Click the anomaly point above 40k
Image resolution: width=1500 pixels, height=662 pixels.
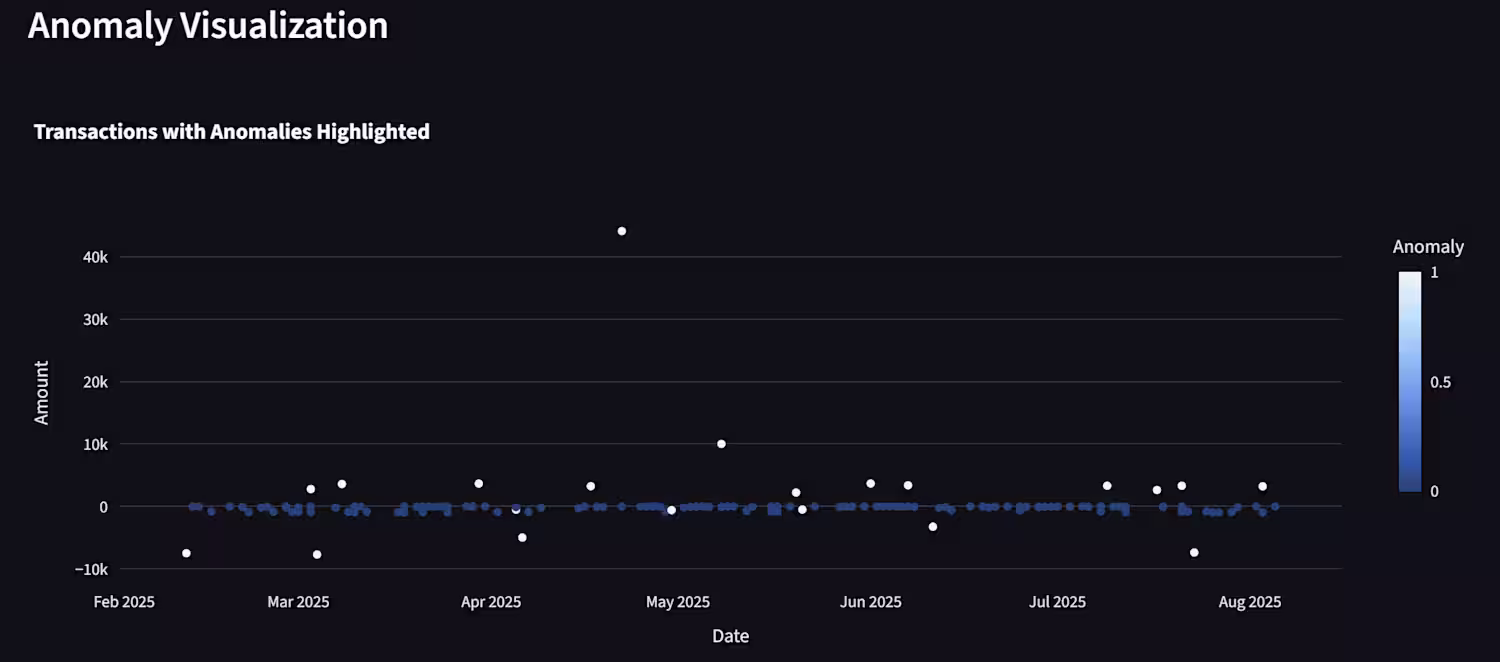pos(621,231)
